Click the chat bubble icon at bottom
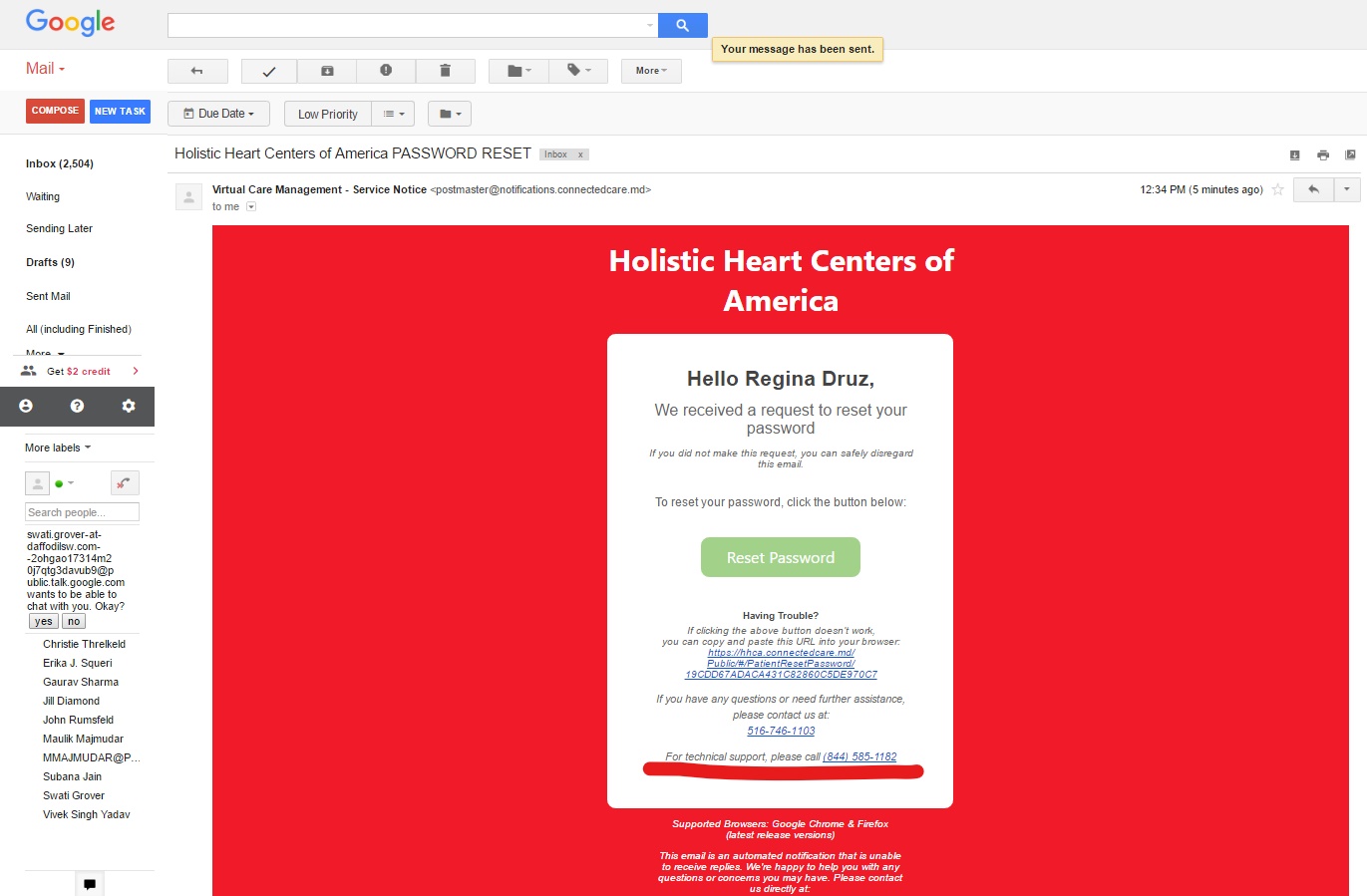The image size is (1367, 896). coord(90,884)
